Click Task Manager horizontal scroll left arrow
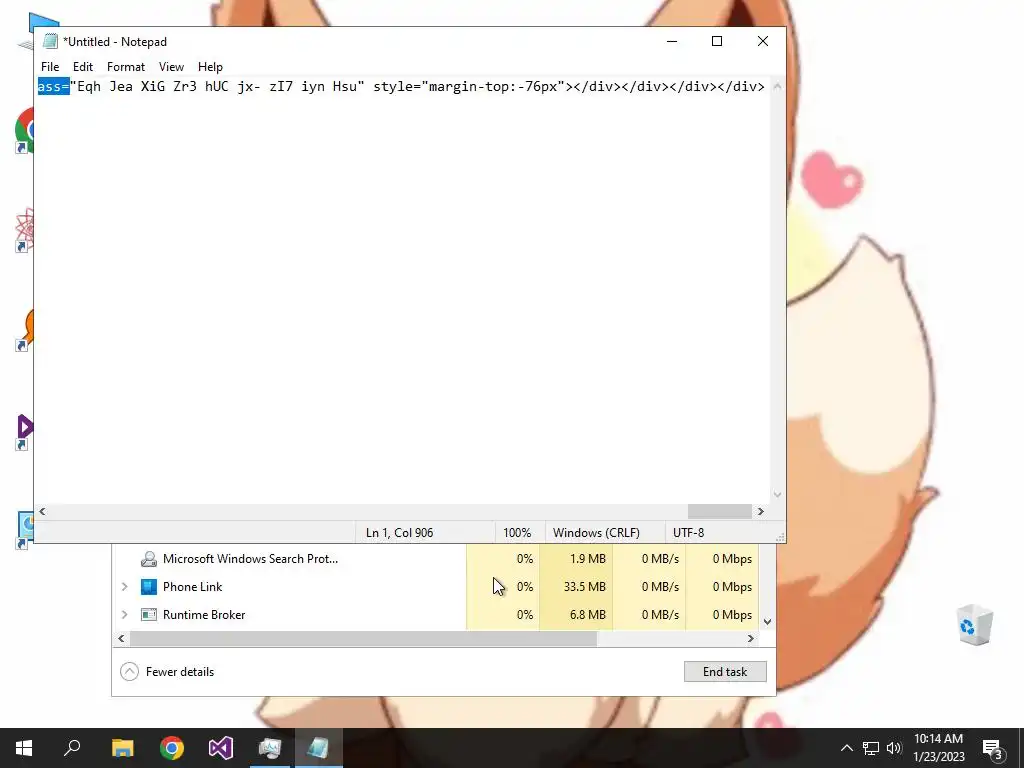This screenshot has height=768, width=1024. pos(121,638)
